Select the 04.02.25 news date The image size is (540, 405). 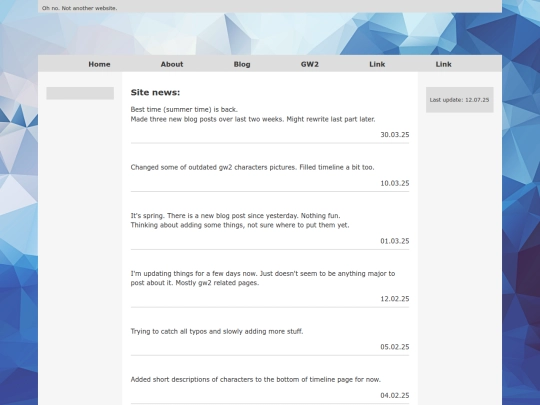tap(395, 395)
